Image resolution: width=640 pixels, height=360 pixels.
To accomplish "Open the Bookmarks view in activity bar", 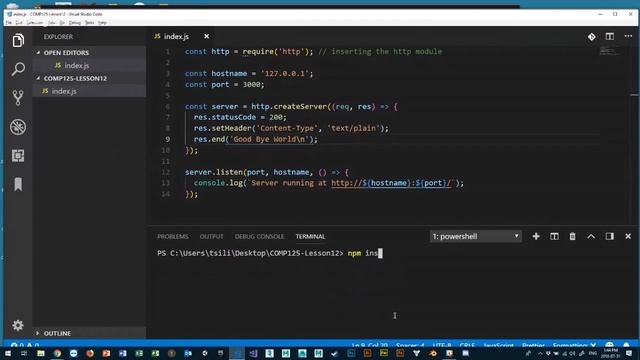I will (18, 184).
